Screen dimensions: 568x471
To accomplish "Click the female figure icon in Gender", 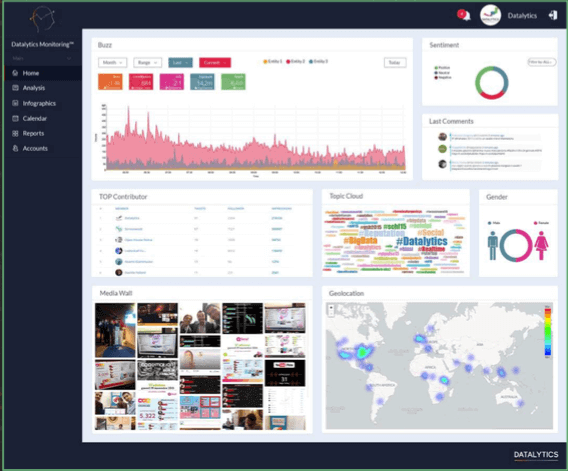I will click(x=541, y=246).
